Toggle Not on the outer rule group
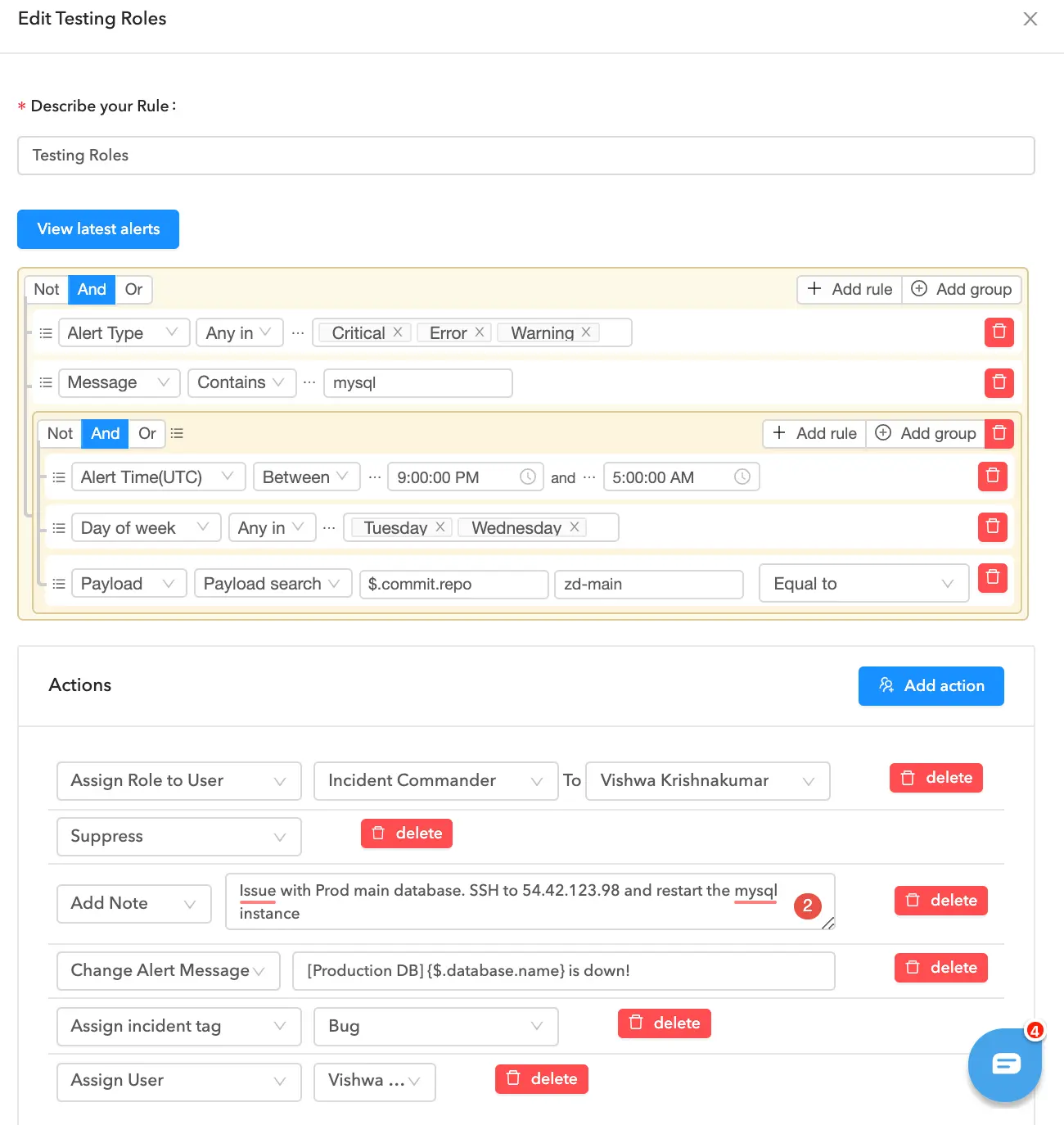The height and width of the screenshot is (1125, 1064). 47,289
